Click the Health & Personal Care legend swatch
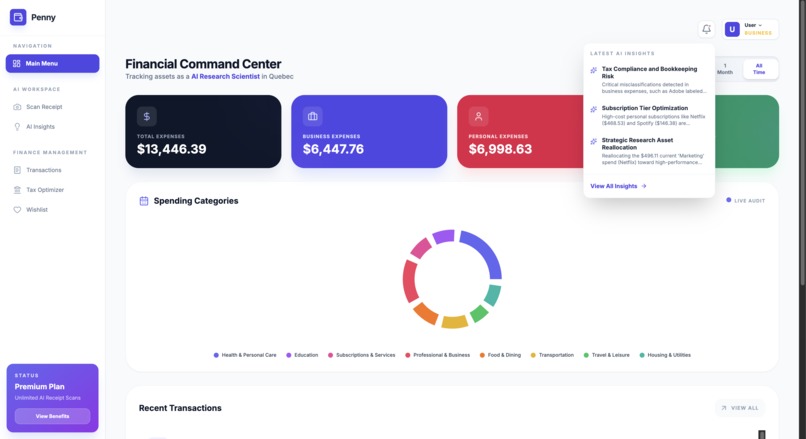The height and width of the screenshot is (439, 806). 216,355
